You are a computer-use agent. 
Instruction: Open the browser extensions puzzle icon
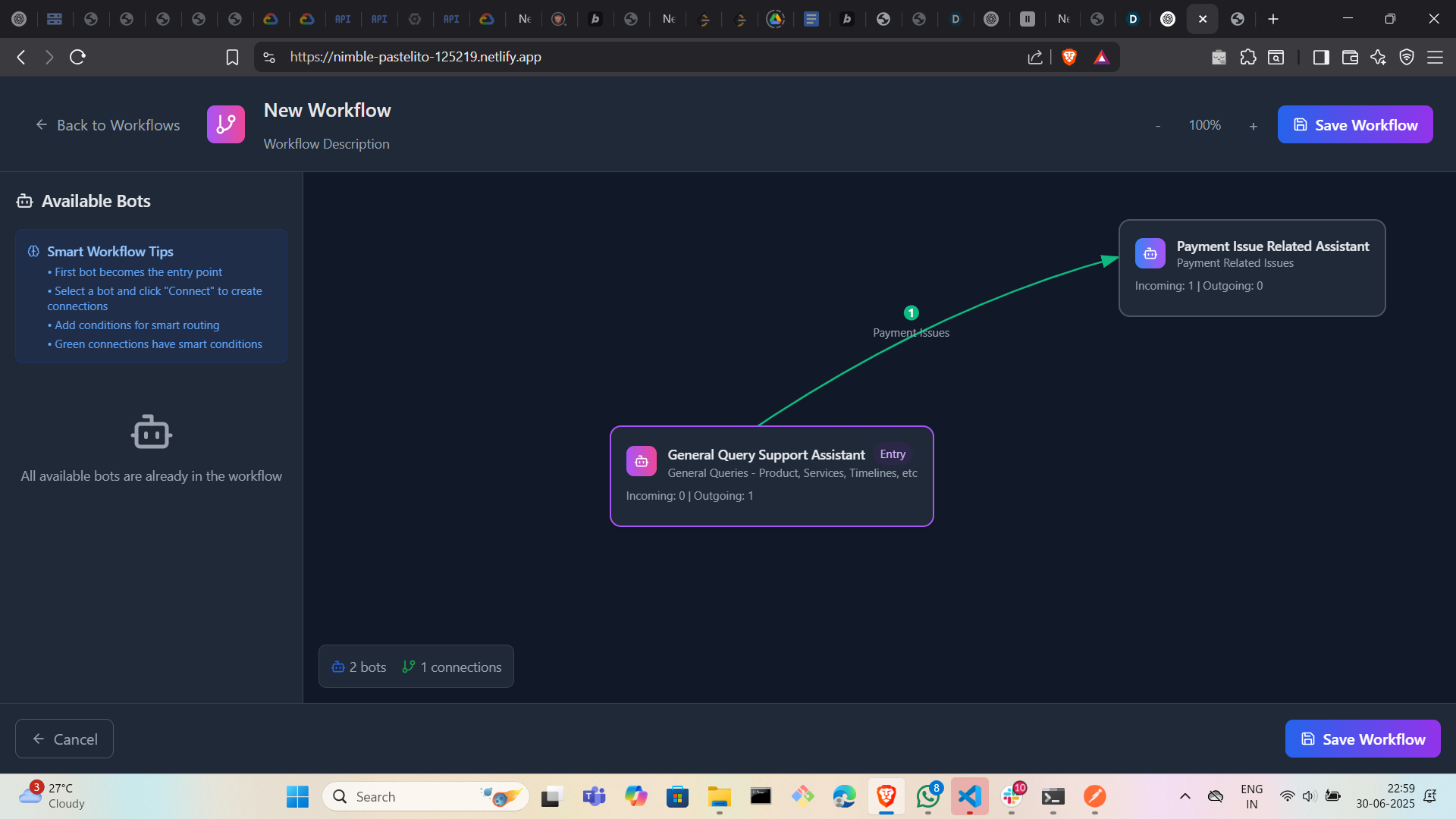click(1247, 57)
